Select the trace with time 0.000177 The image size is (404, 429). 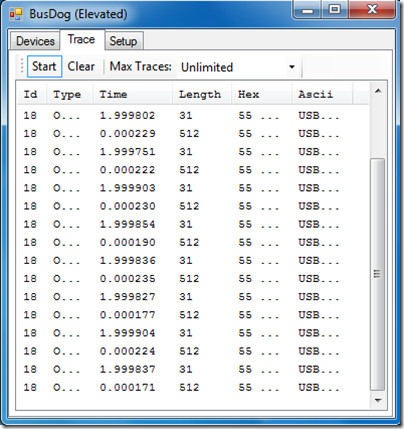coord(193,315)
